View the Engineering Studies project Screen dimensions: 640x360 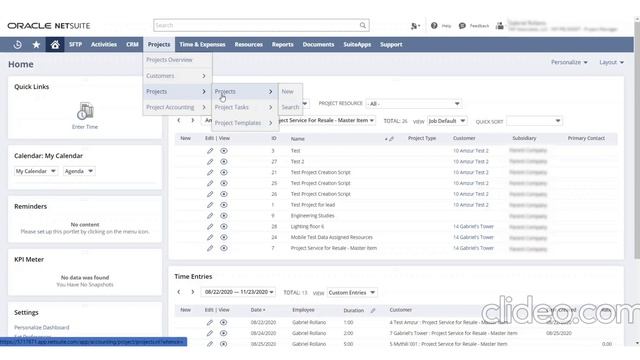coord(224,216)
